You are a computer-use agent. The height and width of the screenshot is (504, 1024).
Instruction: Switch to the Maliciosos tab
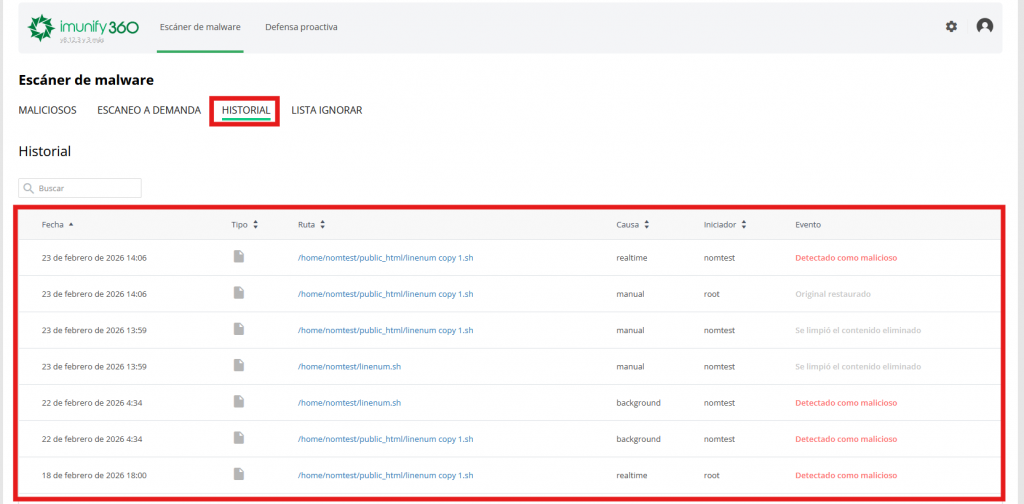(x=47, y=110)
